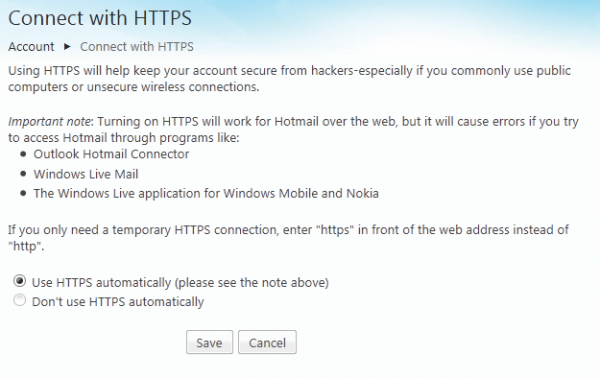Save the HTTPS connection setting
This screenshot has height=378, width=600.
point(209,342)
